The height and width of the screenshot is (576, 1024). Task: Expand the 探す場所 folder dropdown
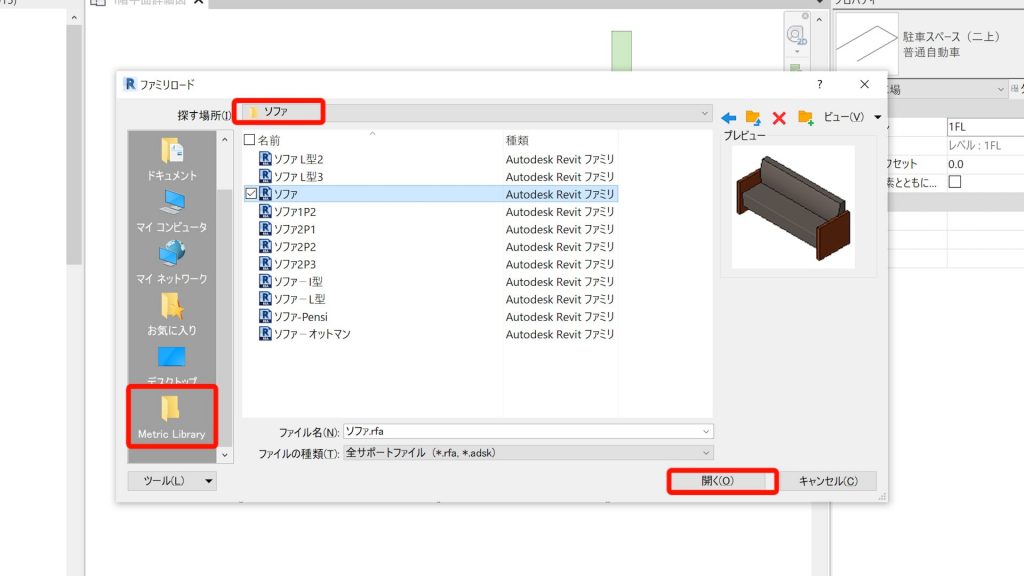tap(706, 113)
